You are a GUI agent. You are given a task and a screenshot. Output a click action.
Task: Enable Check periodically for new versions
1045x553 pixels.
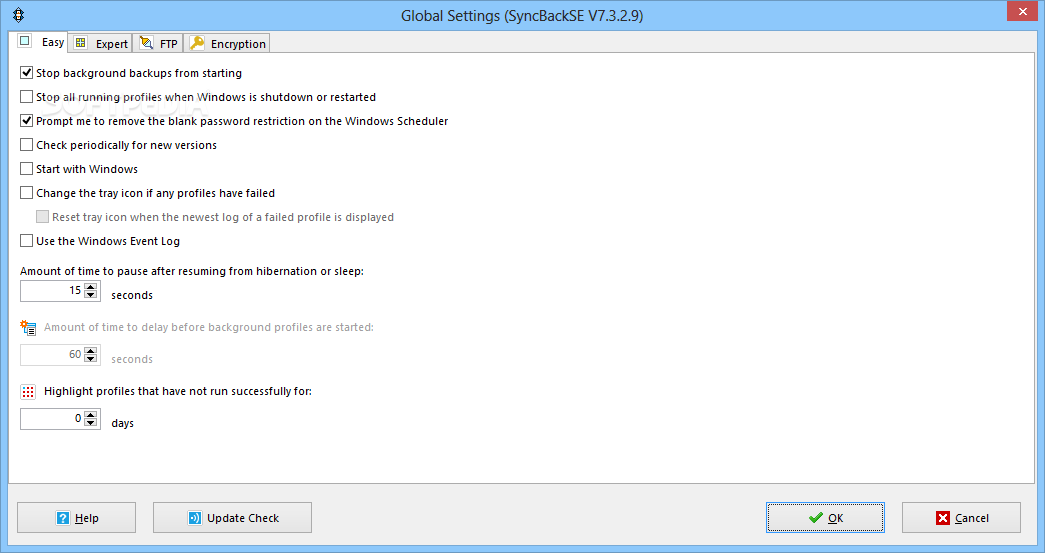coord(27,145)
